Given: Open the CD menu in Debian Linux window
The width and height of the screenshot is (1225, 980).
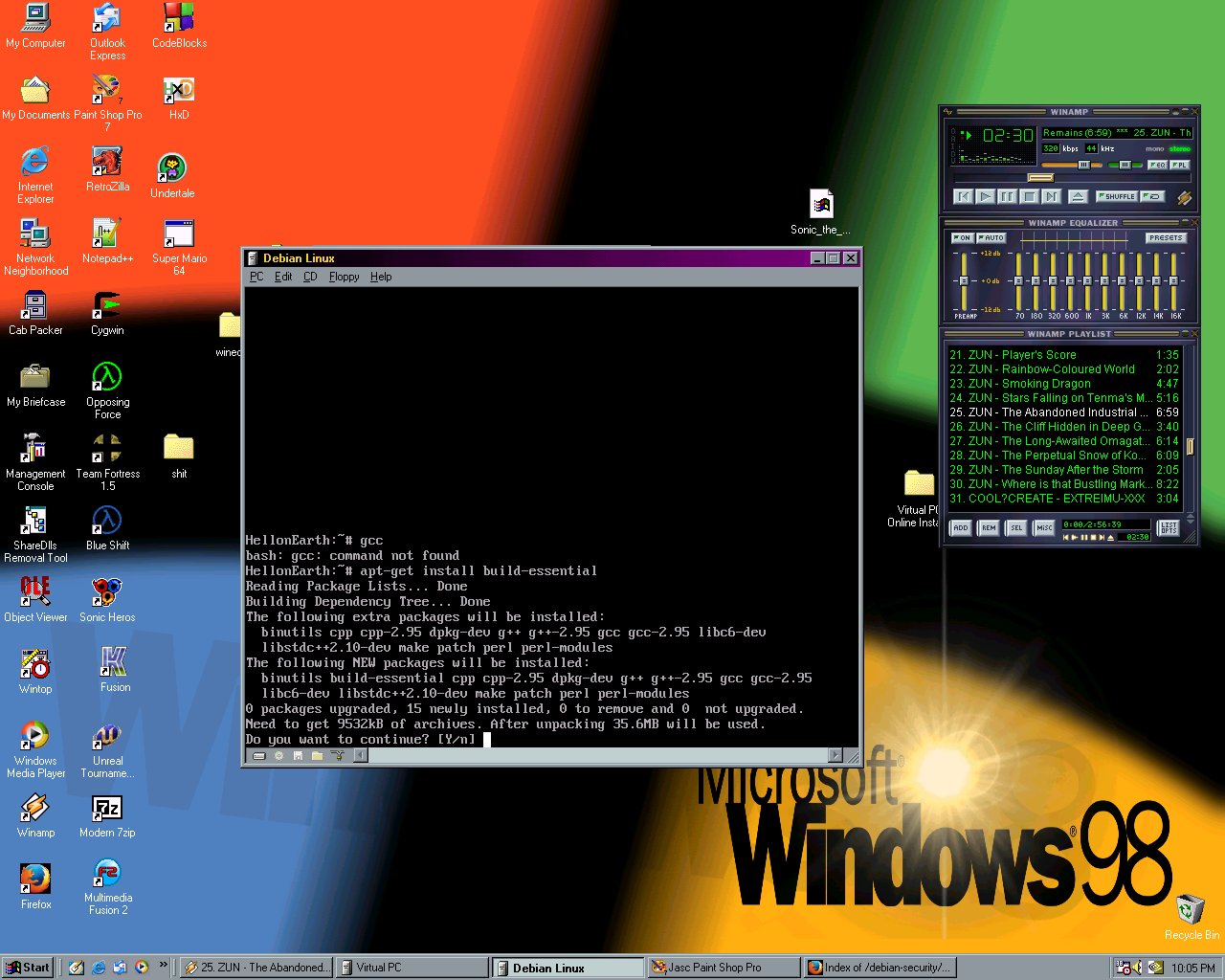Looking at the screenshot, I should [310, 277].
